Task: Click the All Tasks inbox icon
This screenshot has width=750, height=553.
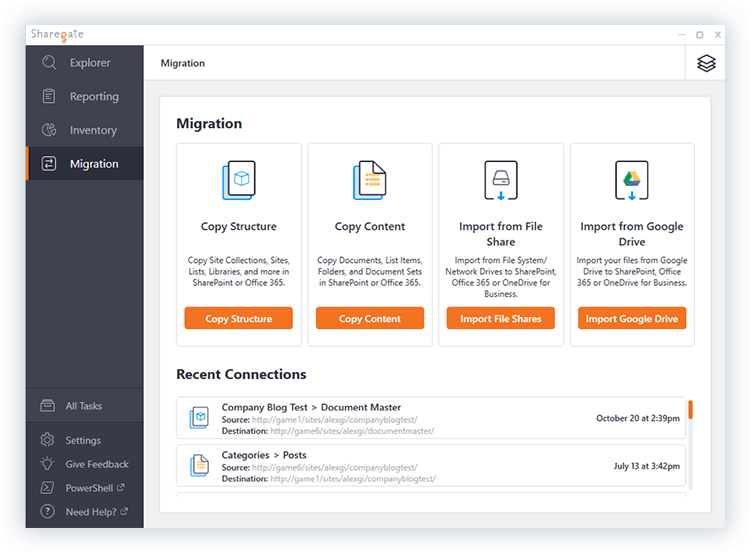Action: tap(47, 406)
